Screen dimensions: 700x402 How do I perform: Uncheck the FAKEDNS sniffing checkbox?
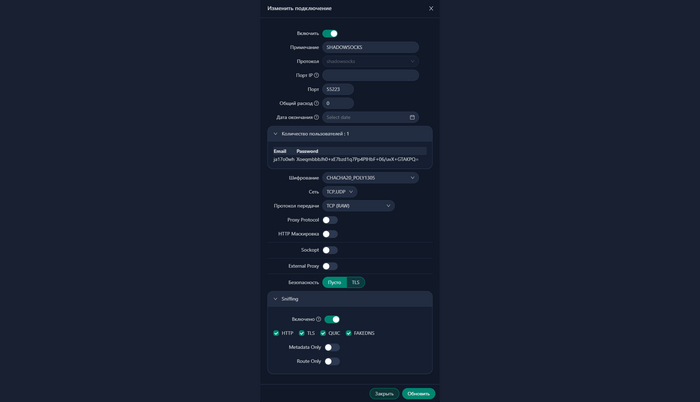[349, 333]
